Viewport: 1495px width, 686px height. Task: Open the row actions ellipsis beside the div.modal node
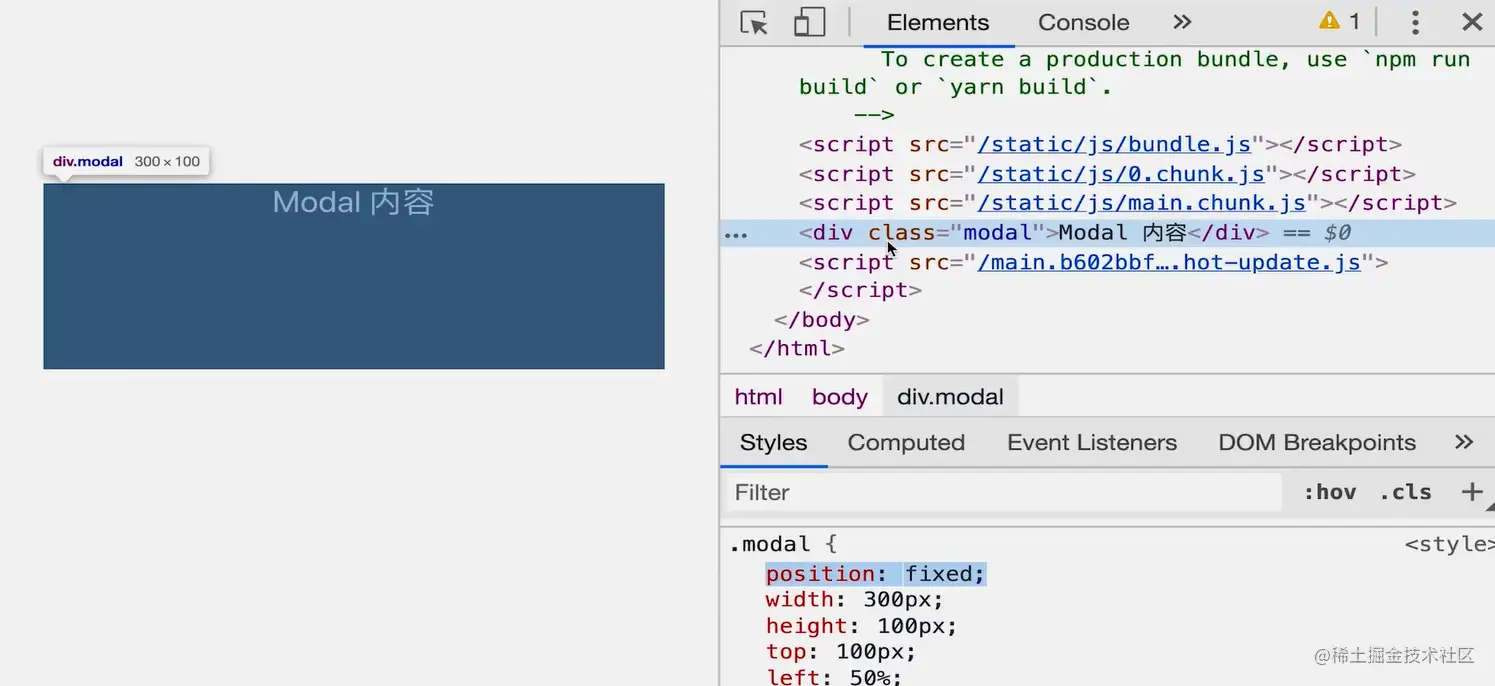[736, 235]
